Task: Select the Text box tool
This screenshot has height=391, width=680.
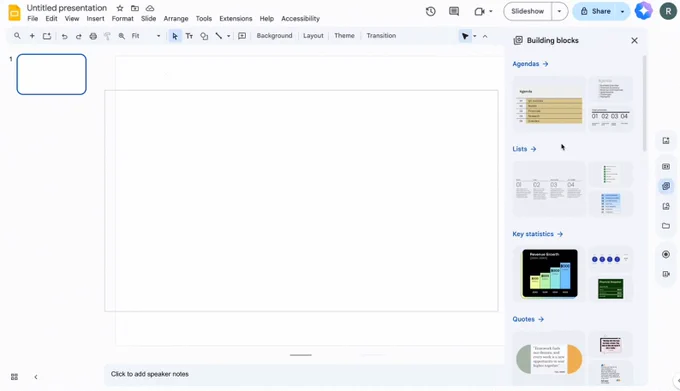Action: [x=189, y=36]
